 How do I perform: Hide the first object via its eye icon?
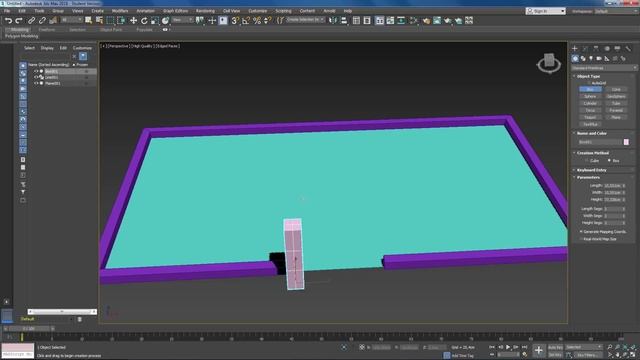pyautogui.click(x=36, y=71)
